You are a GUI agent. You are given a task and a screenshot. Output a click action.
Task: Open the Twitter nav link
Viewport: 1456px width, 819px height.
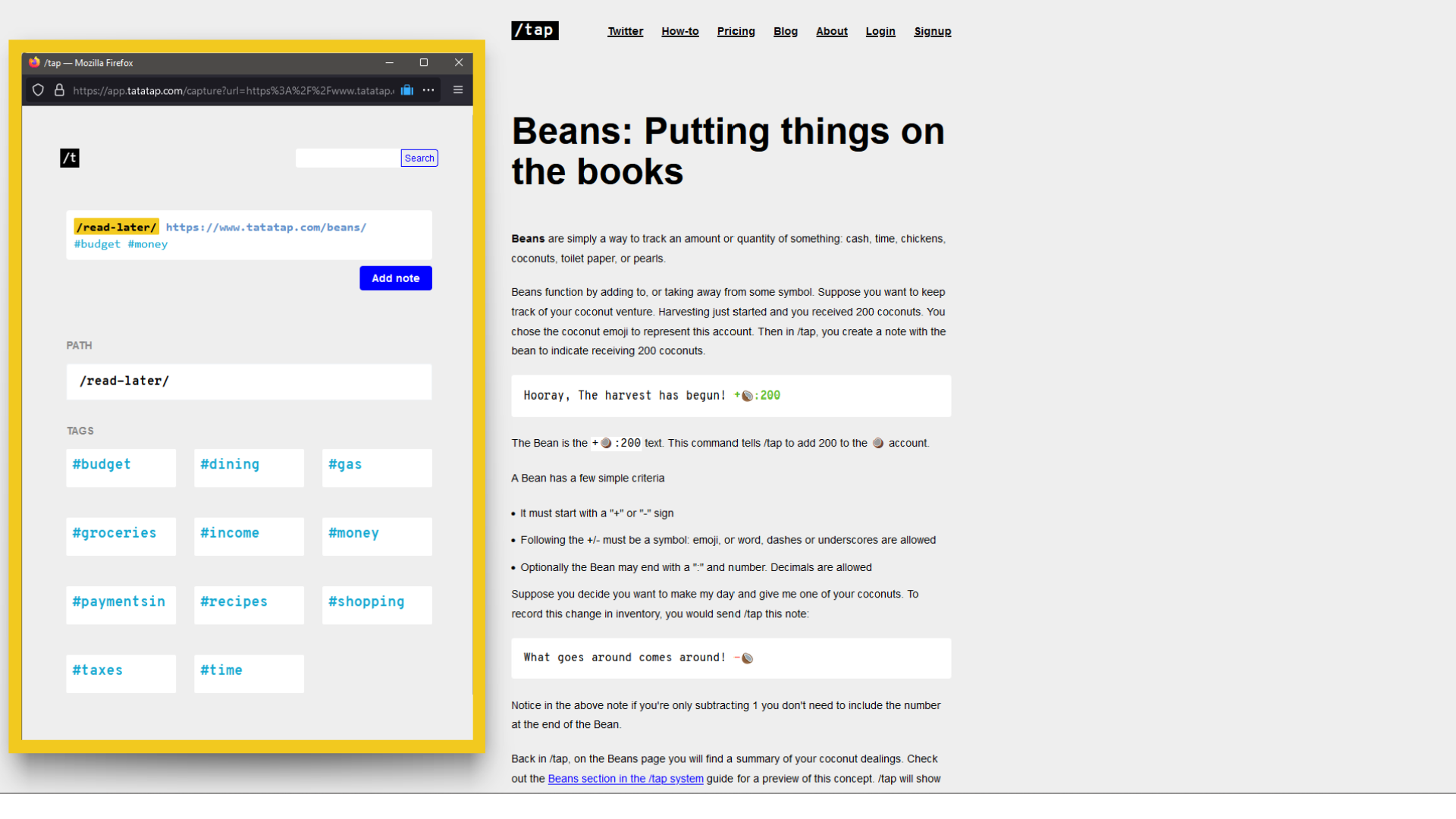pos(626,31)
